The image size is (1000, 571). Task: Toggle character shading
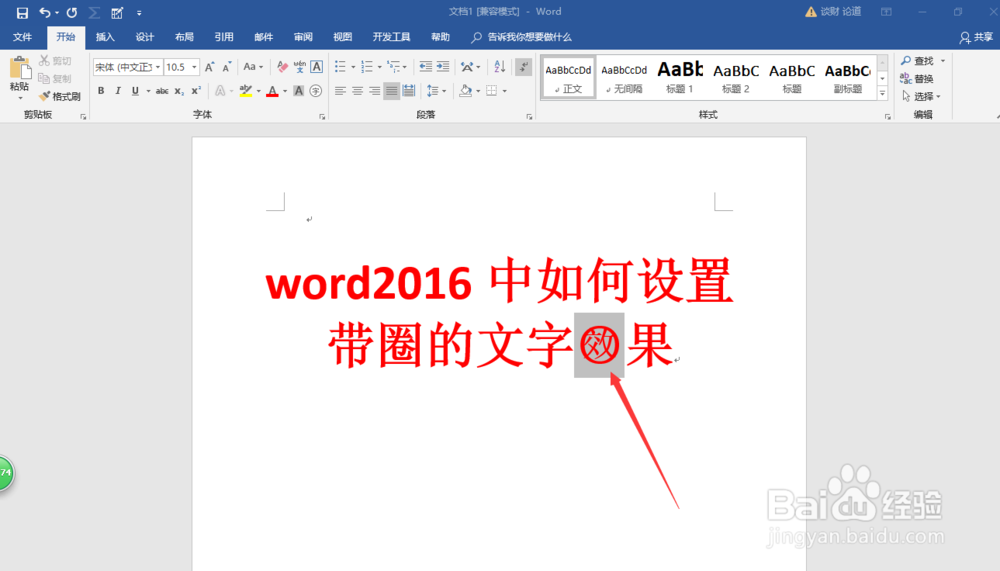pos(298,91)
